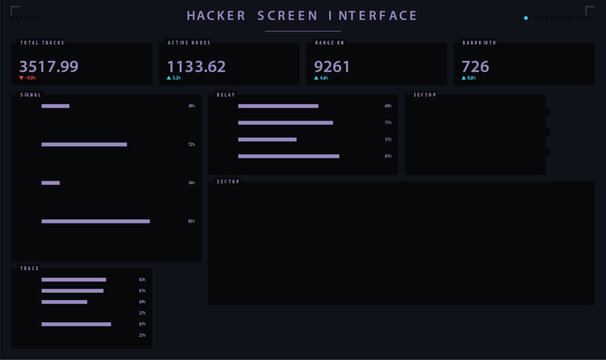Click the Range value 9261

click(x=332, y=67)
